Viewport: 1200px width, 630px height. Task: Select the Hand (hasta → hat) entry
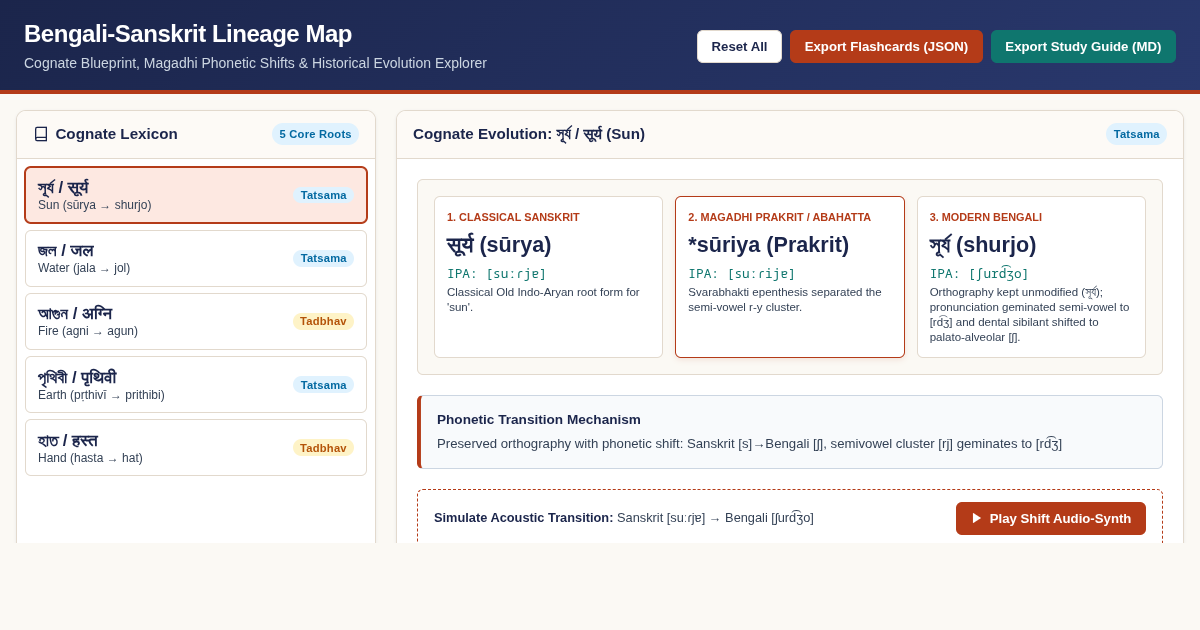196,447
